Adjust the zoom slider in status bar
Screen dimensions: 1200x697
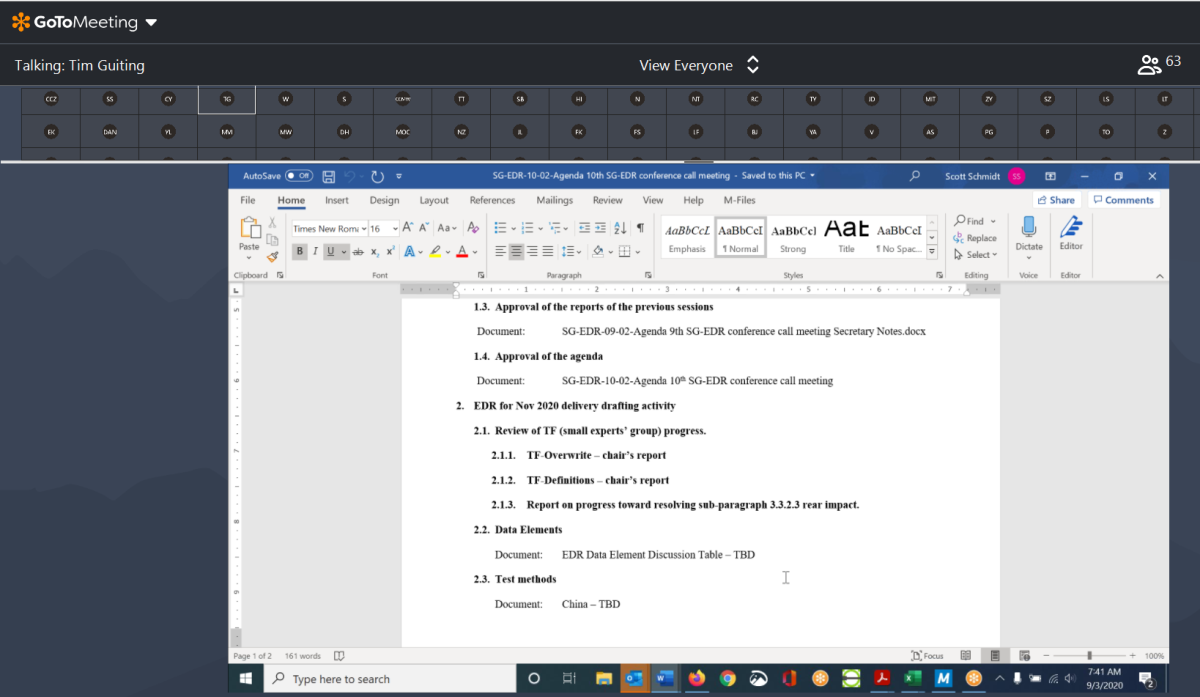pyautogui.click(x=1089, y=656)
